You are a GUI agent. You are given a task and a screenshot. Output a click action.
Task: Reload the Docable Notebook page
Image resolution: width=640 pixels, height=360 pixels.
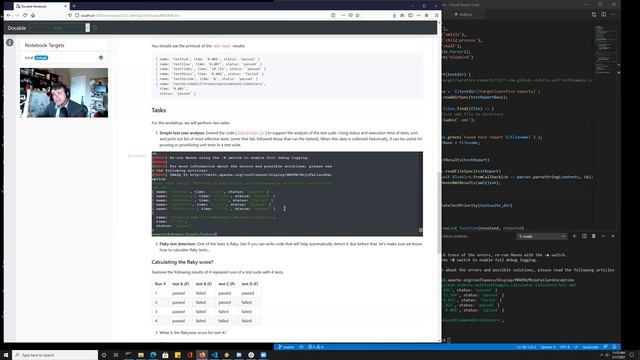25,15
